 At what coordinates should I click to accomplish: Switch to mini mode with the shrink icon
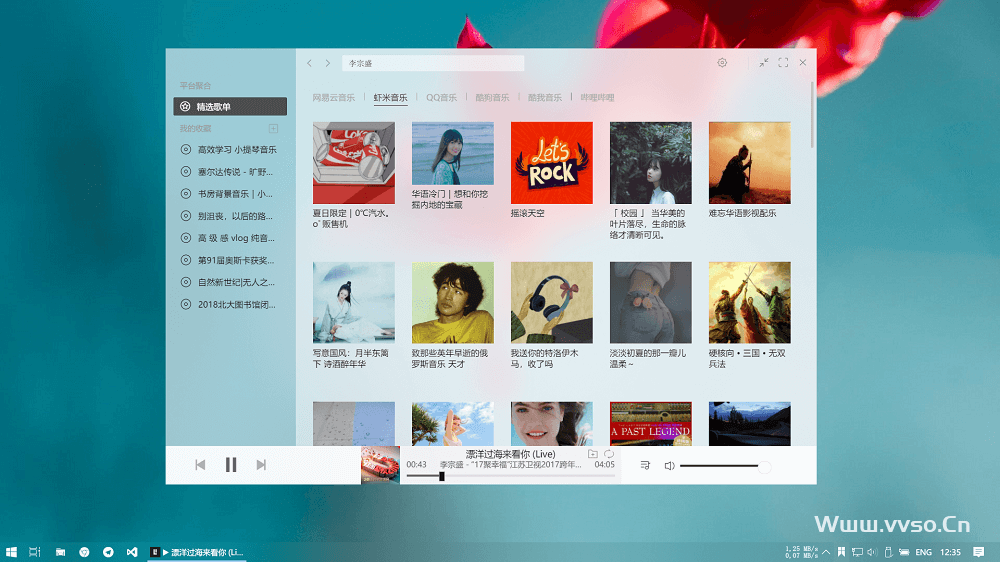coord(764,63)
